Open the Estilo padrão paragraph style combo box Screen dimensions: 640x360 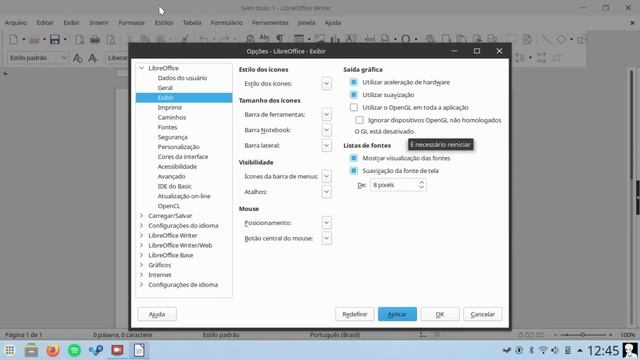[x=38, y=58]
